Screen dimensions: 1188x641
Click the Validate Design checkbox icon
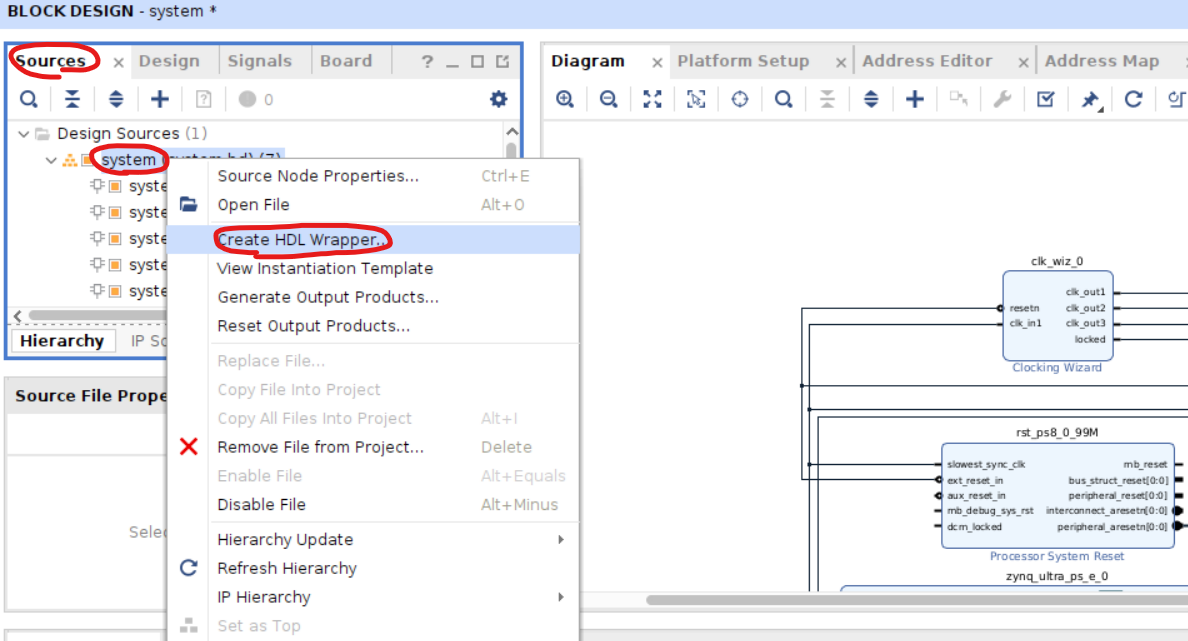pyautogui.click(x=1045, y=99)
